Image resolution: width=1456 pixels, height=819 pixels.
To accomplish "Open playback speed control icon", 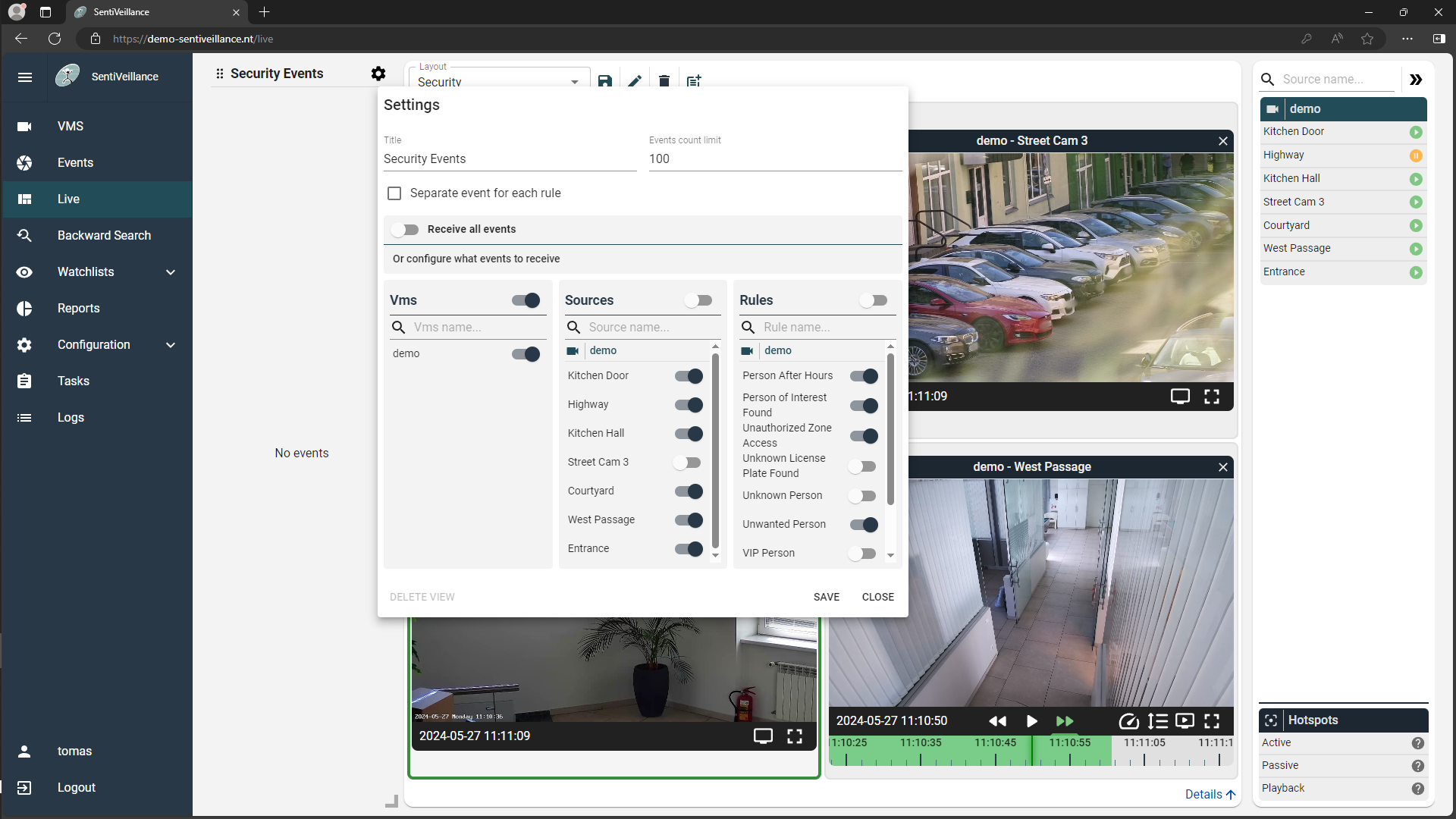I will [1128, 721].
